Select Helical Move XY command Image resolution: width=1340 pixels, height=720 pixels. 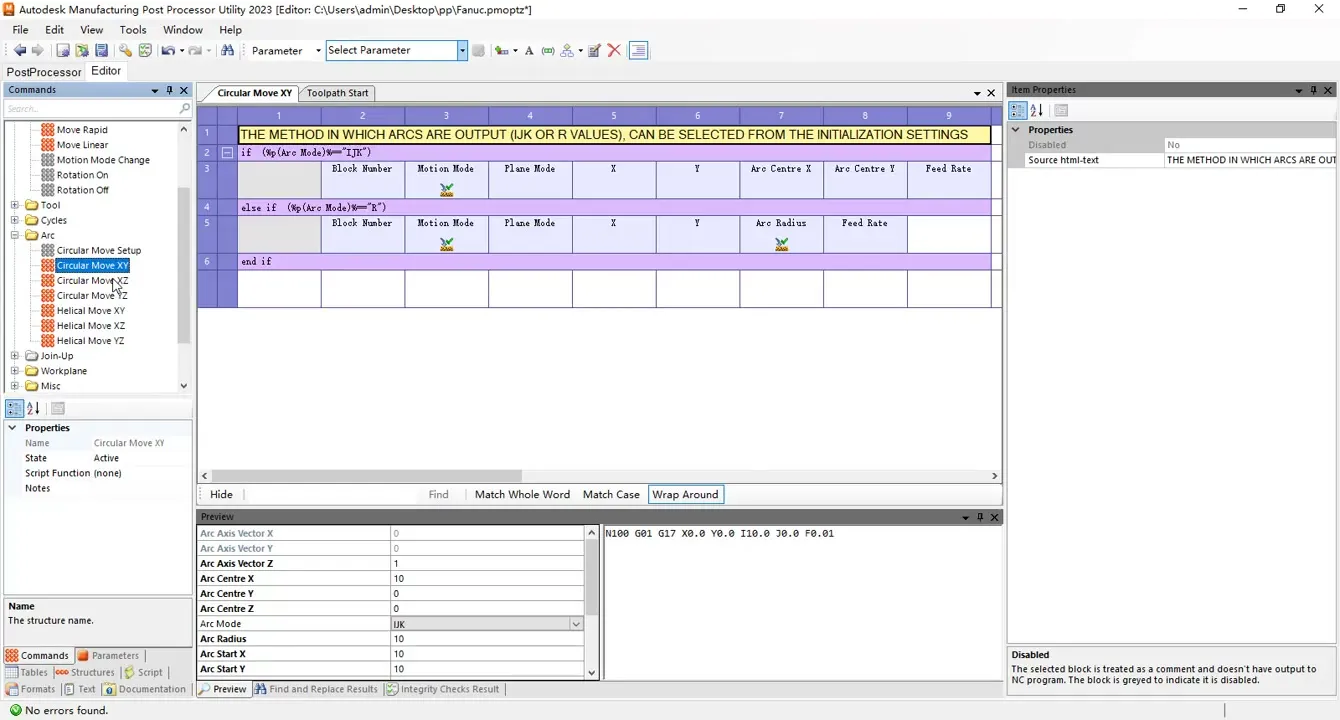90,311
